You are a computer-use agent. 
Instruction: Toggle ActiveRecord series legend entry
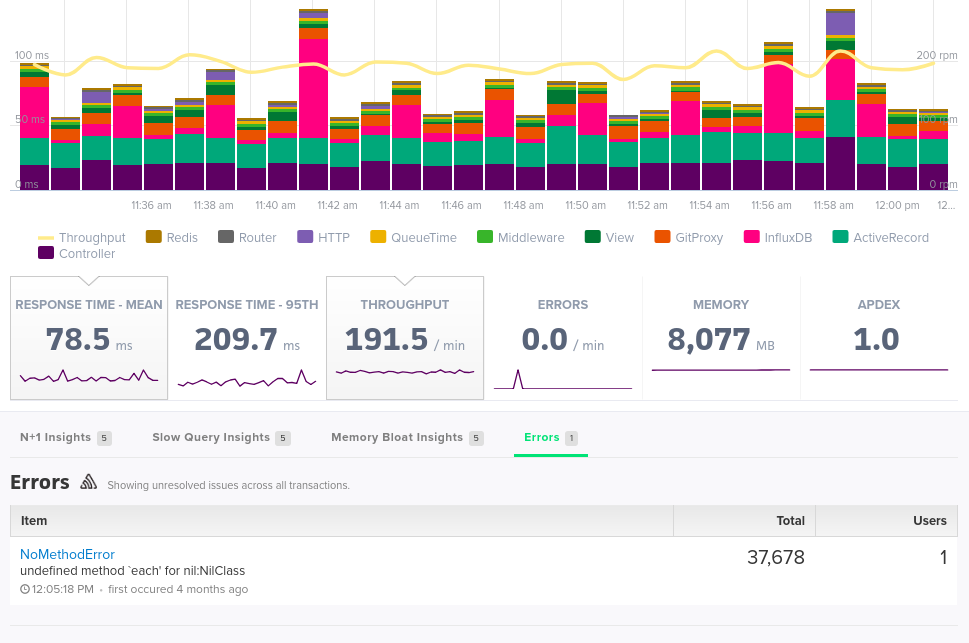click(x=881, y=237)
